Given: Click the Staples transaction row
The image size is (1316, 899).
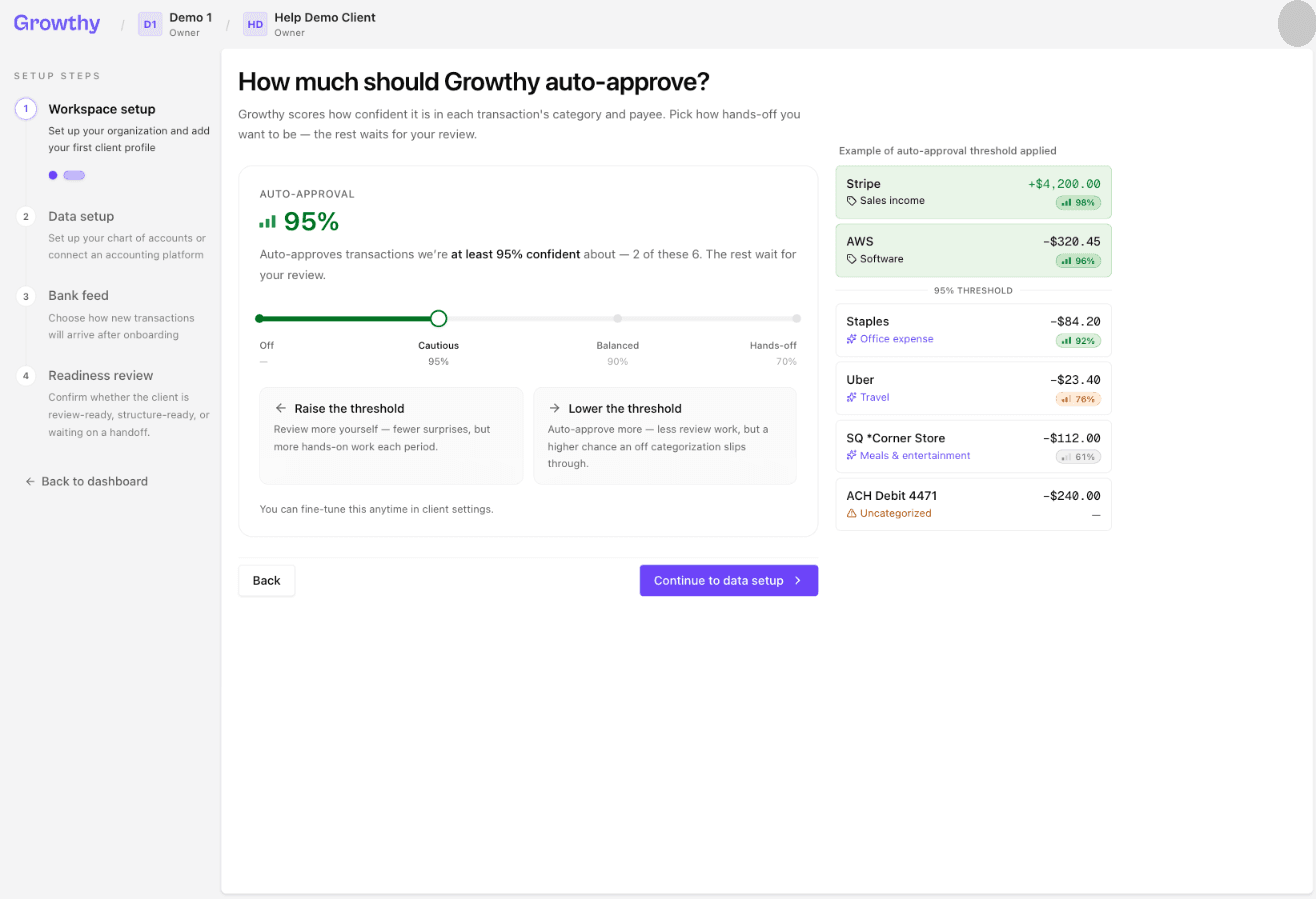Looking at the screenshot, I should [973, 330].
